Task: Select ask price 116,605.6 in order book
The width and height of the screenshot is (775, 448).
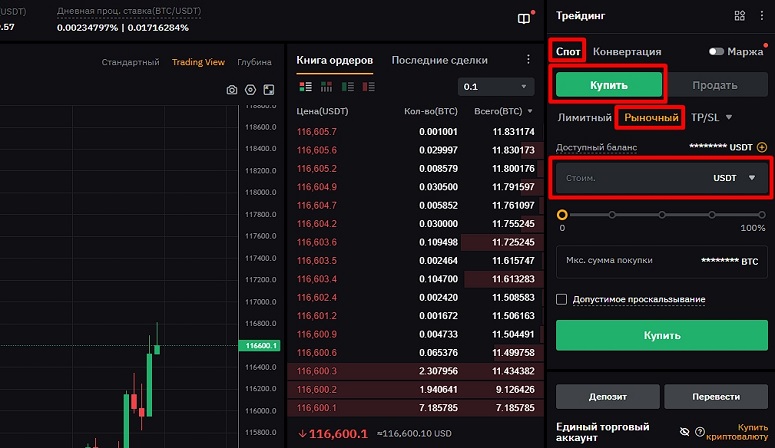Action: (316, 150)
